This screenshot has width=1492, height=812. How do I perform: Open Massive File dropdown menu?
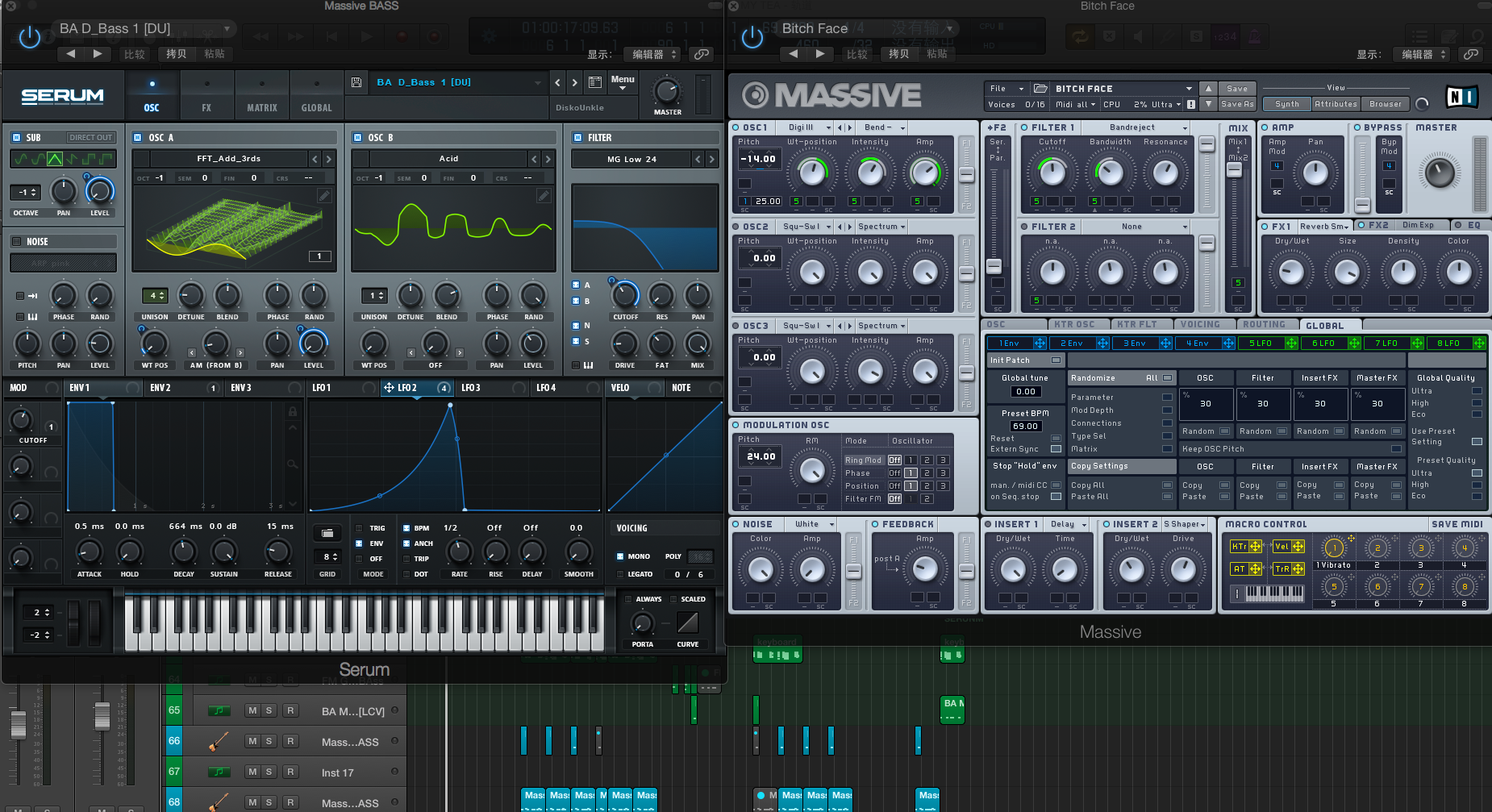[x=1006, y=89]
